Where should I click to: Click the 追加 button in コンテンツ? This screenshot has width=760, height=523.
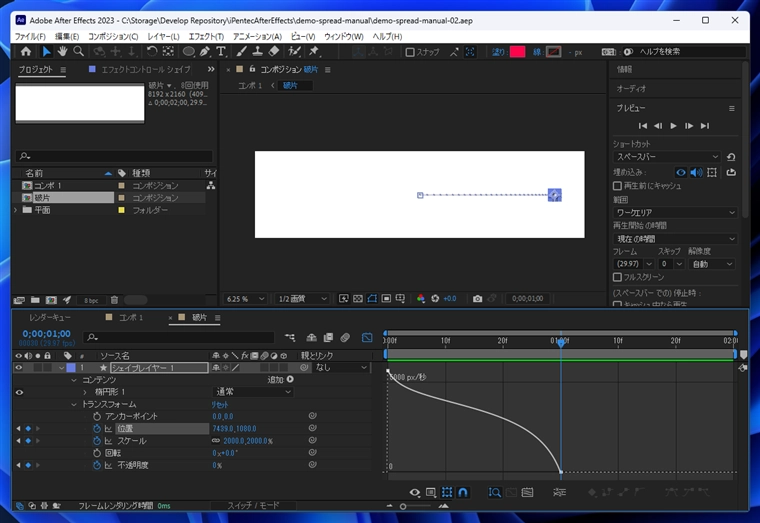pos(281,380)
